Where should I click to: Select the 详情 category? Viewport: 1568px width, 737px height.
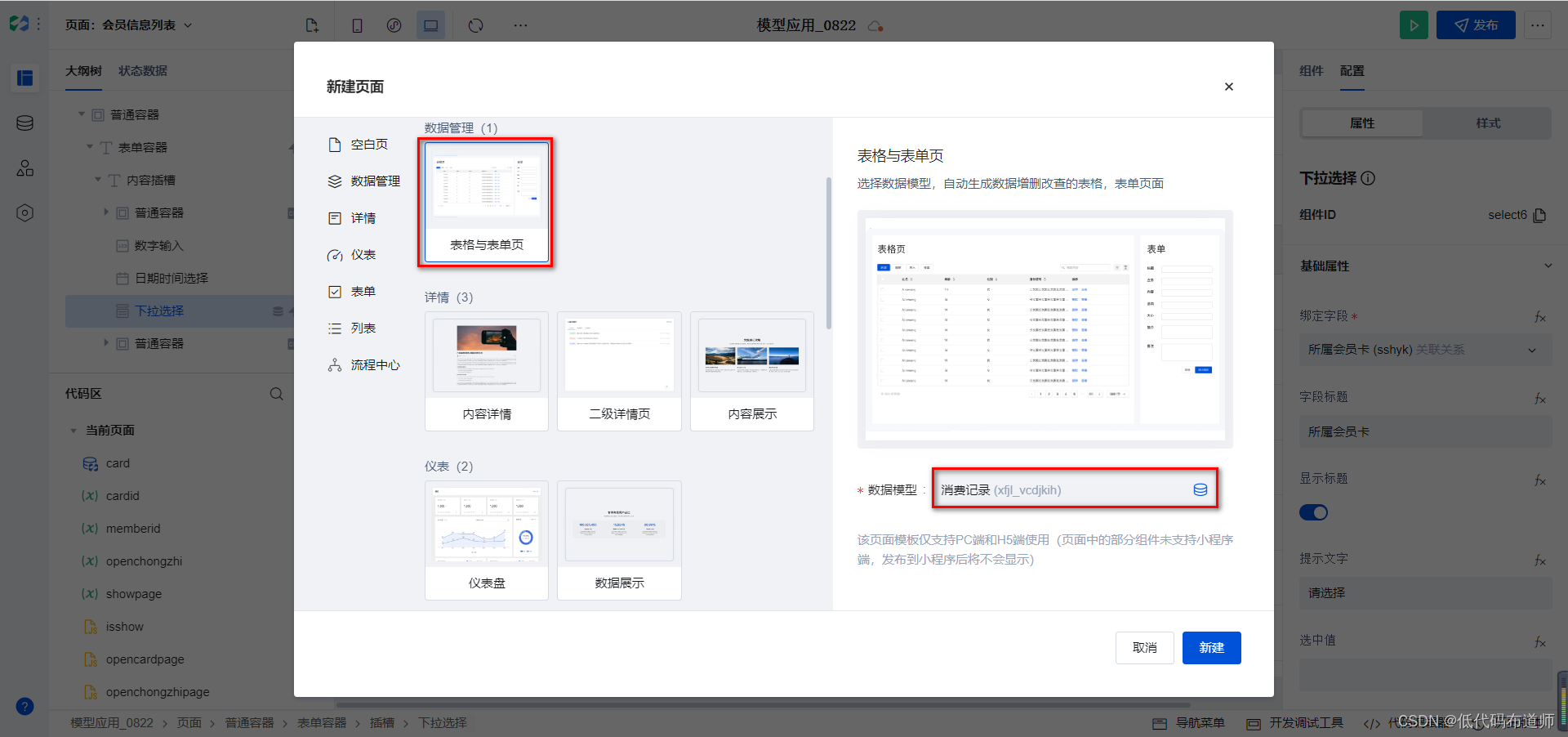(x=352, y=218)
